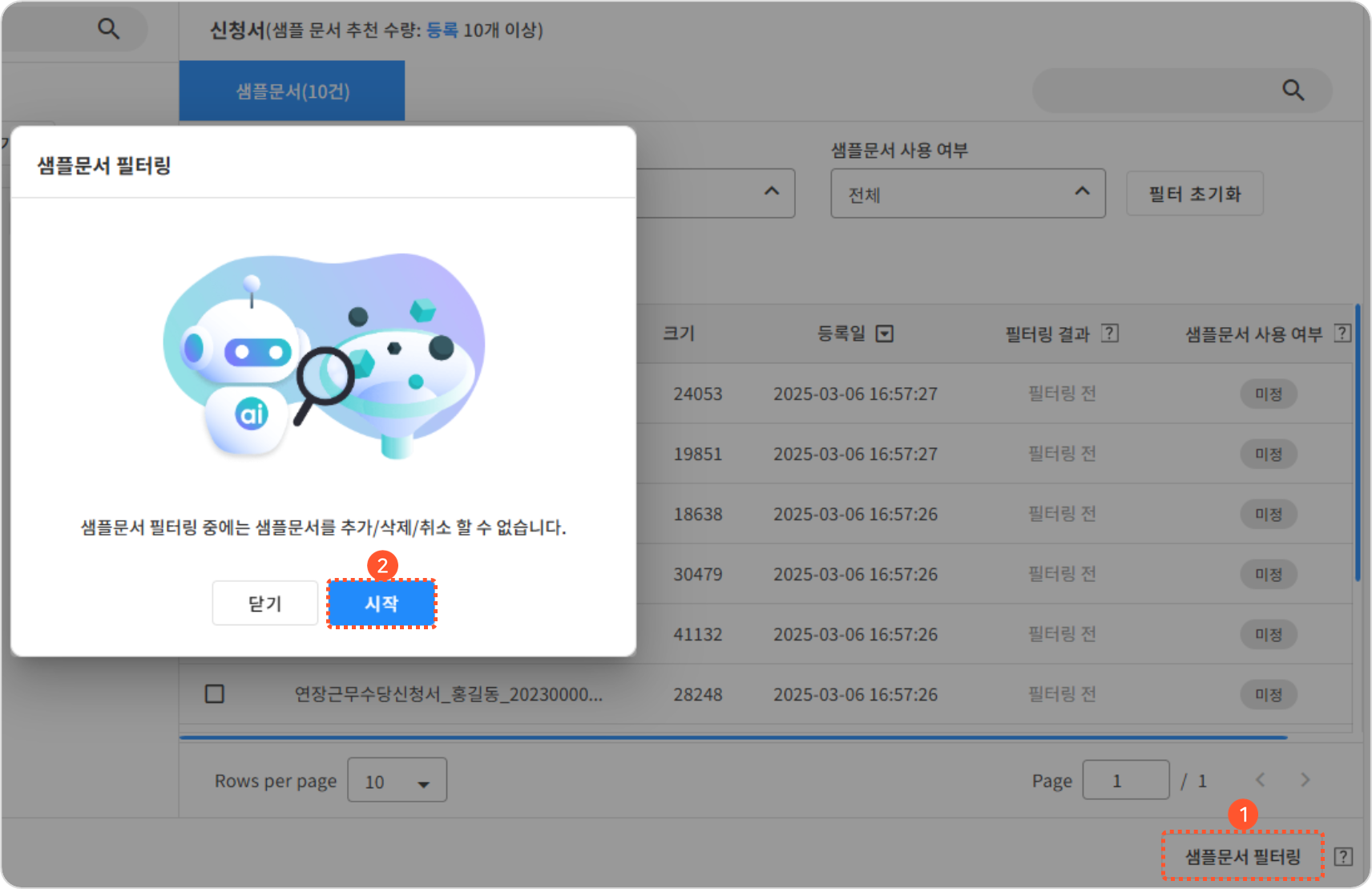Toggle the 미정 badge in the 28248 size row
Screen dimensions: 1372x889
1268,694
